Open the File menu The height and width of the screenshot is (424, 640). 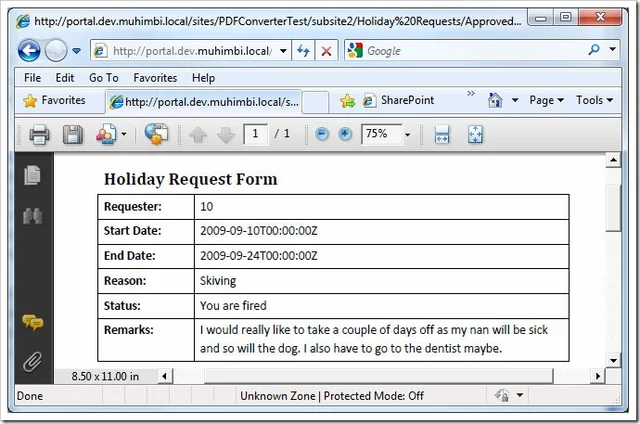(32, 78)
